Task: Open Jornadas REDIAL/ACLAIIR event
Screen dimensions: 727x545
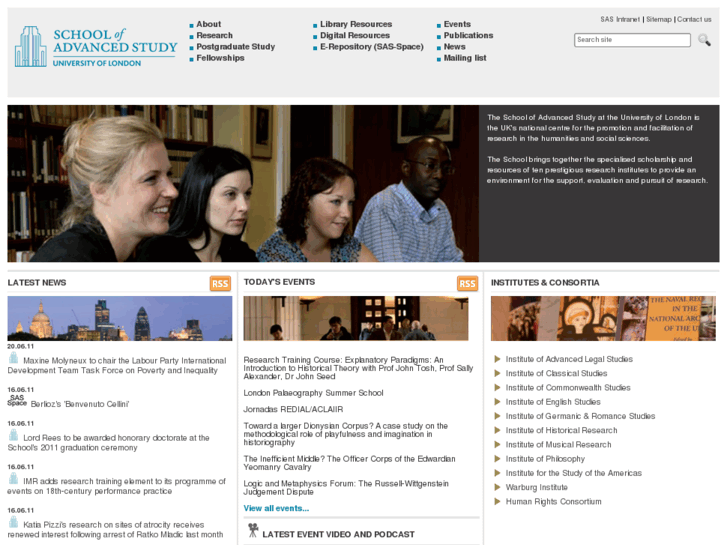Action: coord(293,410)
